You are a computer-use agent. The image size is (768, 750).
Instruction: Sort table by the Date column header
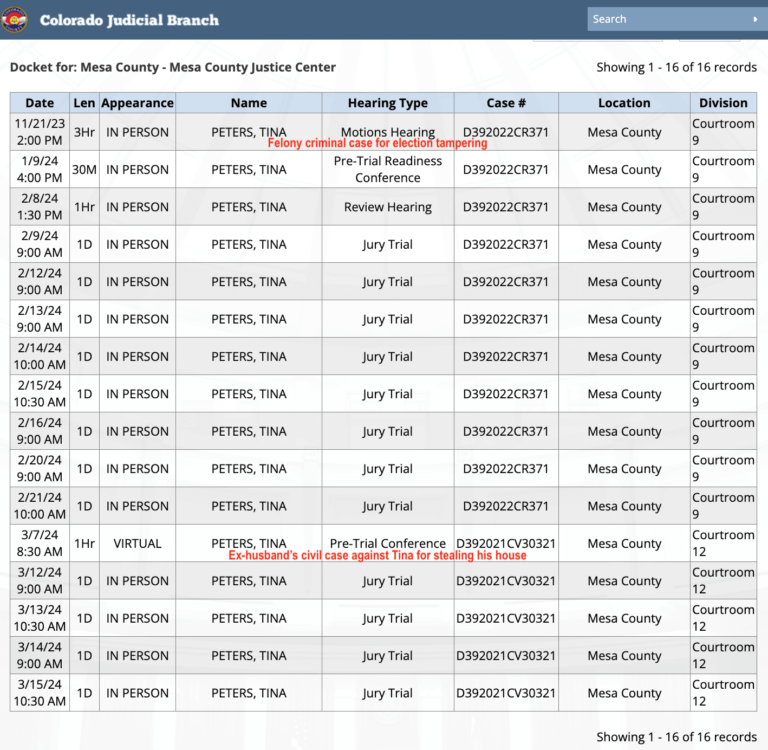[40, 103]
